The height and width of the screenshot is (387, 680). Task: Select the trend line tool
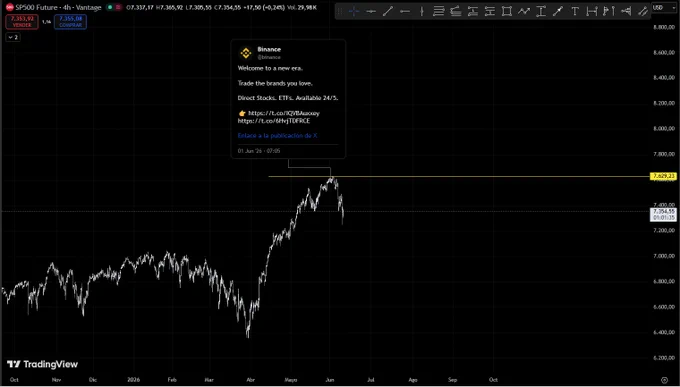point(388,12)
